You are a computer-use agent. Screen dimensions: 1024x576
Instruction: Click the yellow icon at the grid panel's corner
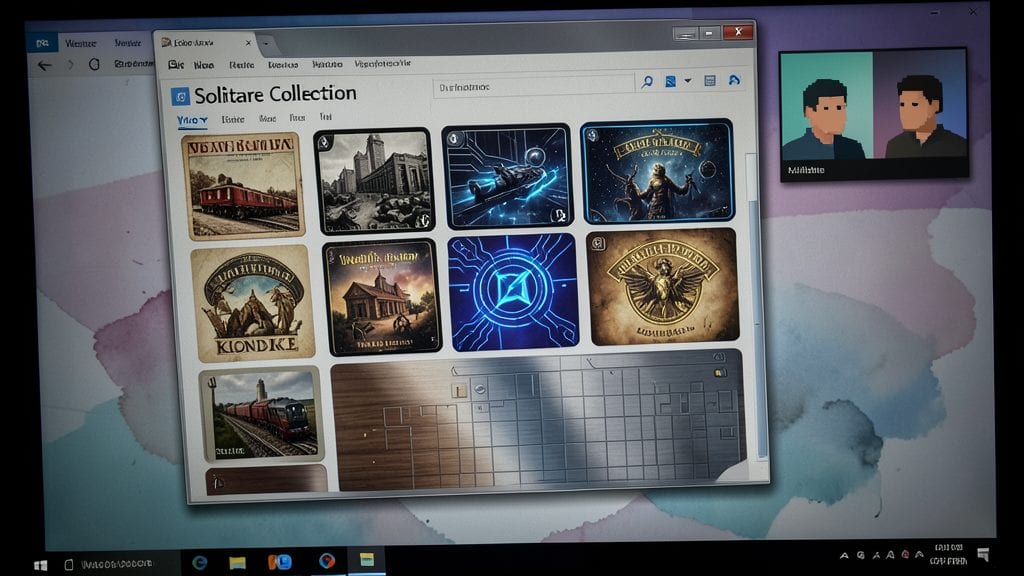[x=720, y=373]
